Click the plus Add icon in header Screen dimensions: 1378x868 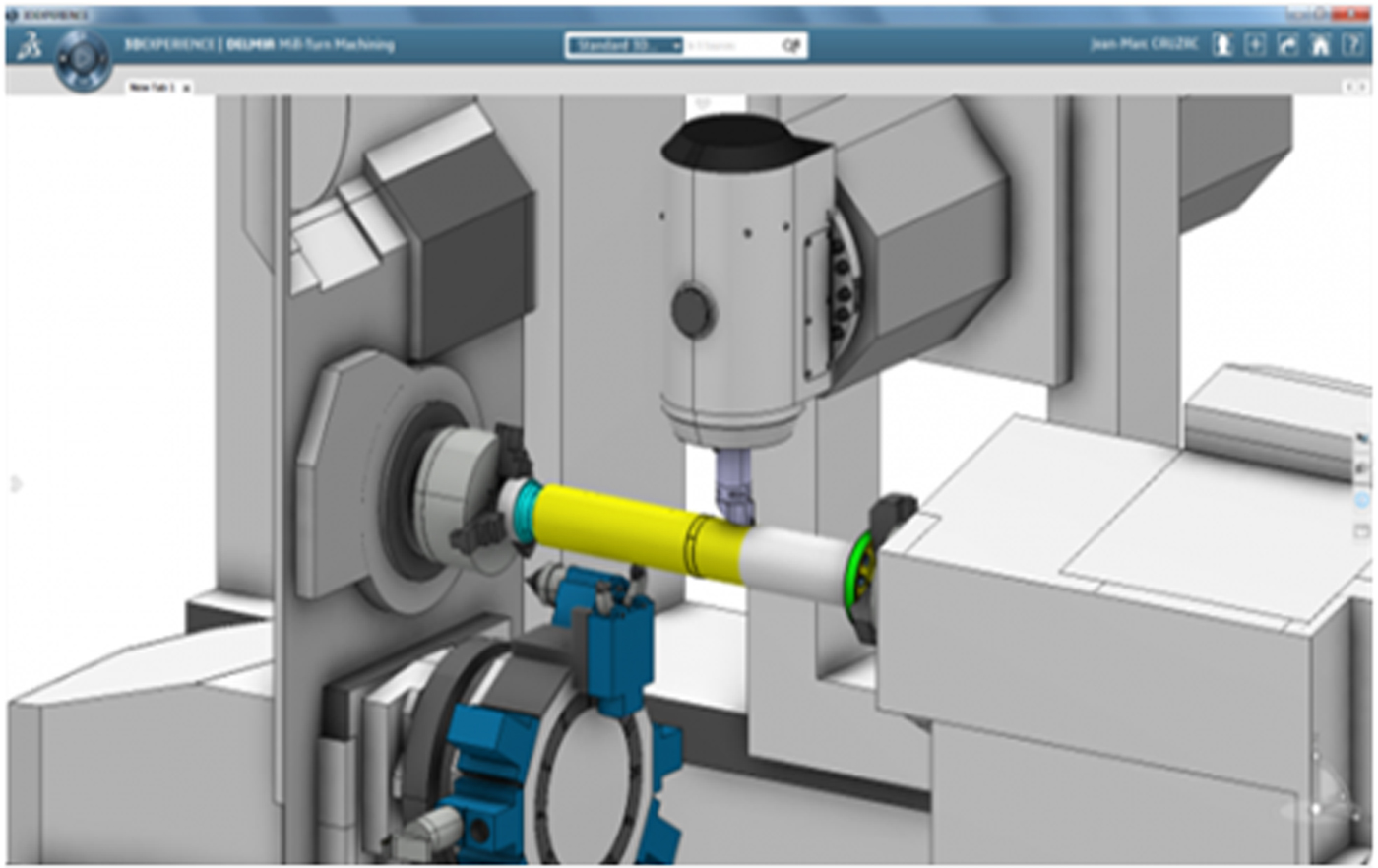click(1255, 45)
